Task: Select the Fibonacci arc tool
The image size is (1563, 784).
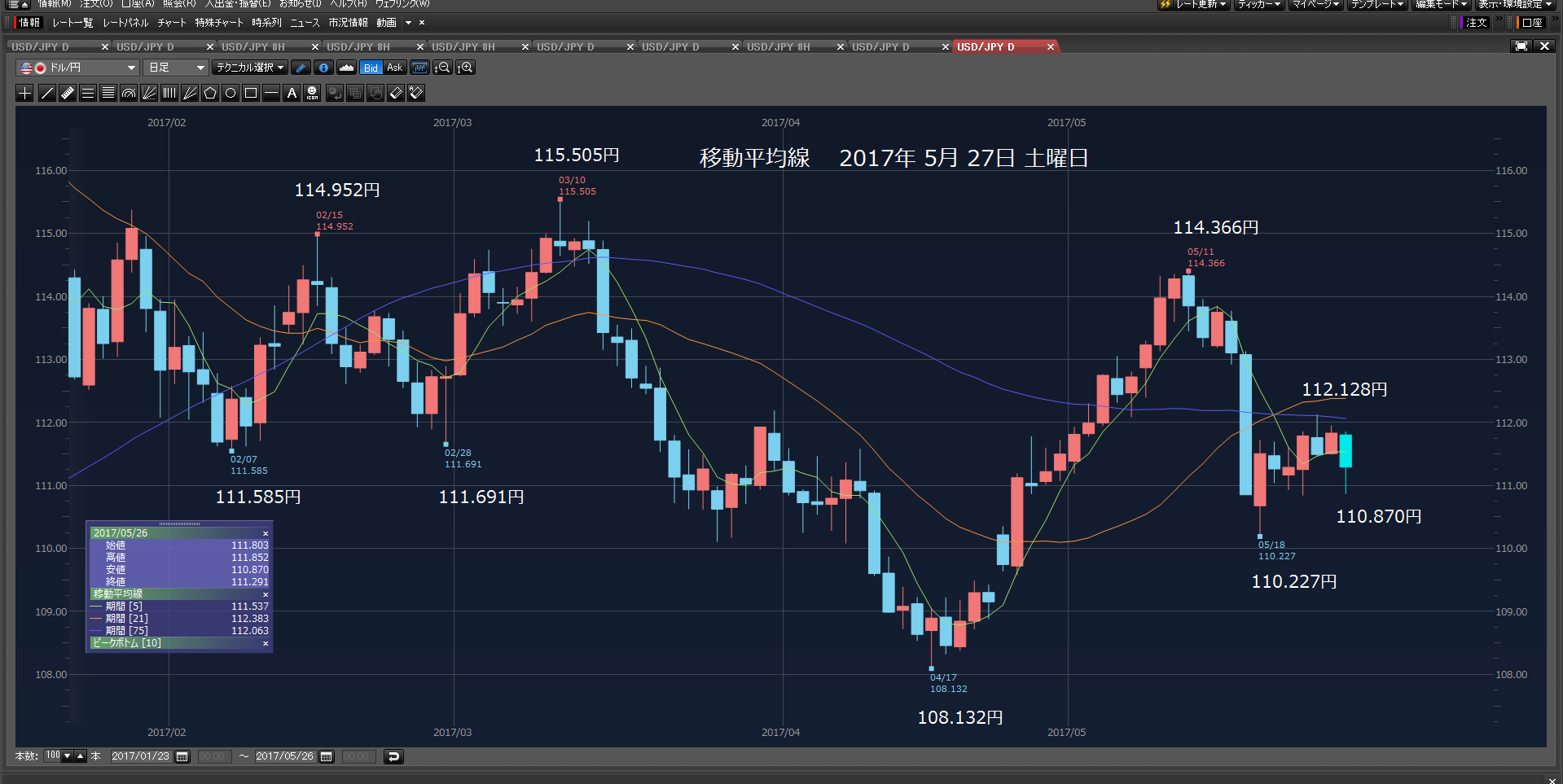Action: tap(129, 93)
